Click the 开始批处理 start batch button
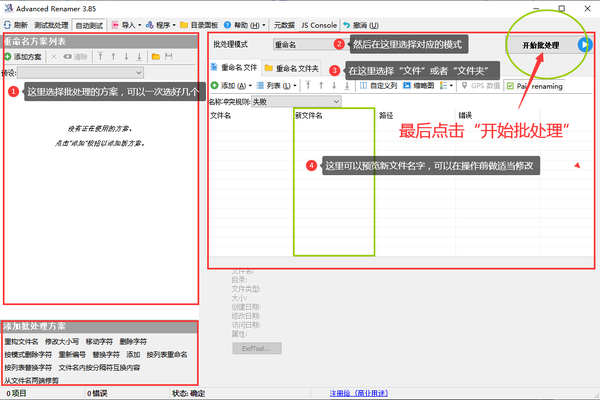600x400 pixels. (541, 45)
